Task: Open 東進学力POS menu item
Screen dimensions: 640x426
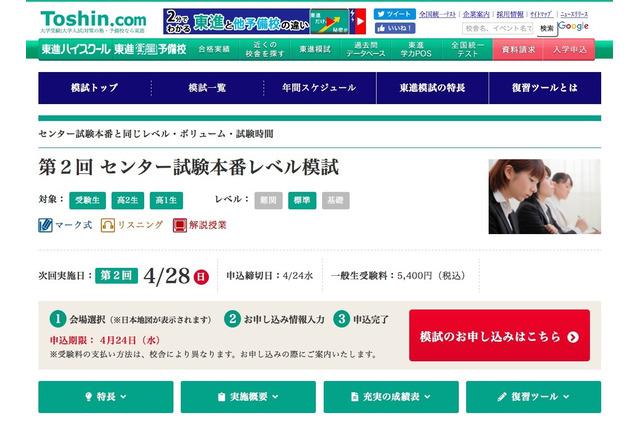Action: click(416, 49)
